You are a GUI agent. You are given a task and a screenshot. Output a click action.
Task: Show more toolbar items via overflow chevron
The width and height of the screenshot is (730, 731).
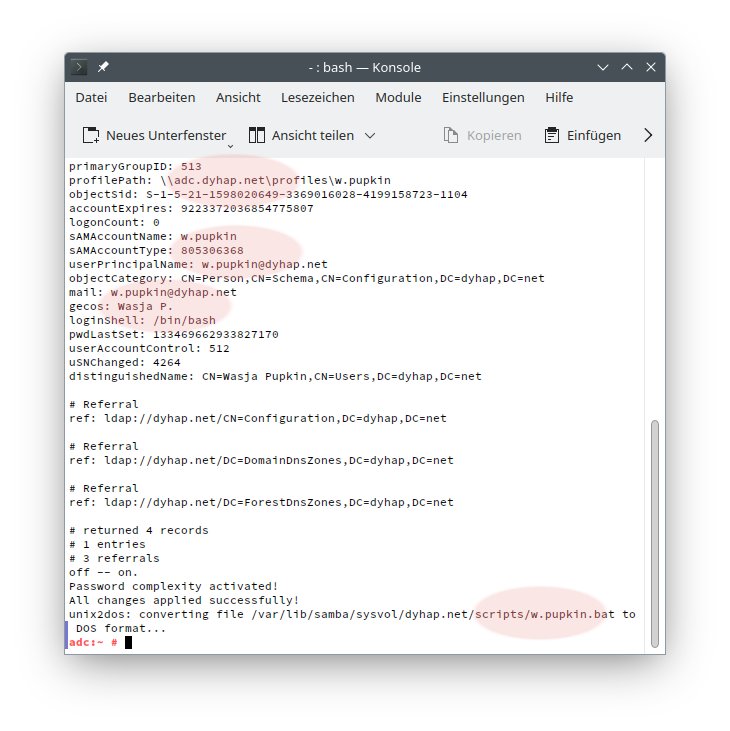click(648, 135)
